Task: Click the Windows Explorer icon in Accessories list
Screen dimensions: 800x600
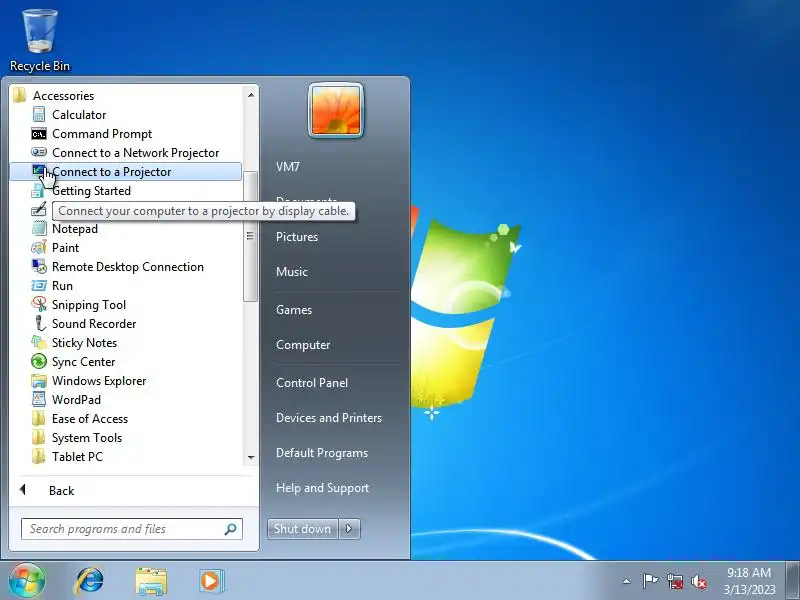Action: [x=39, y=381]
